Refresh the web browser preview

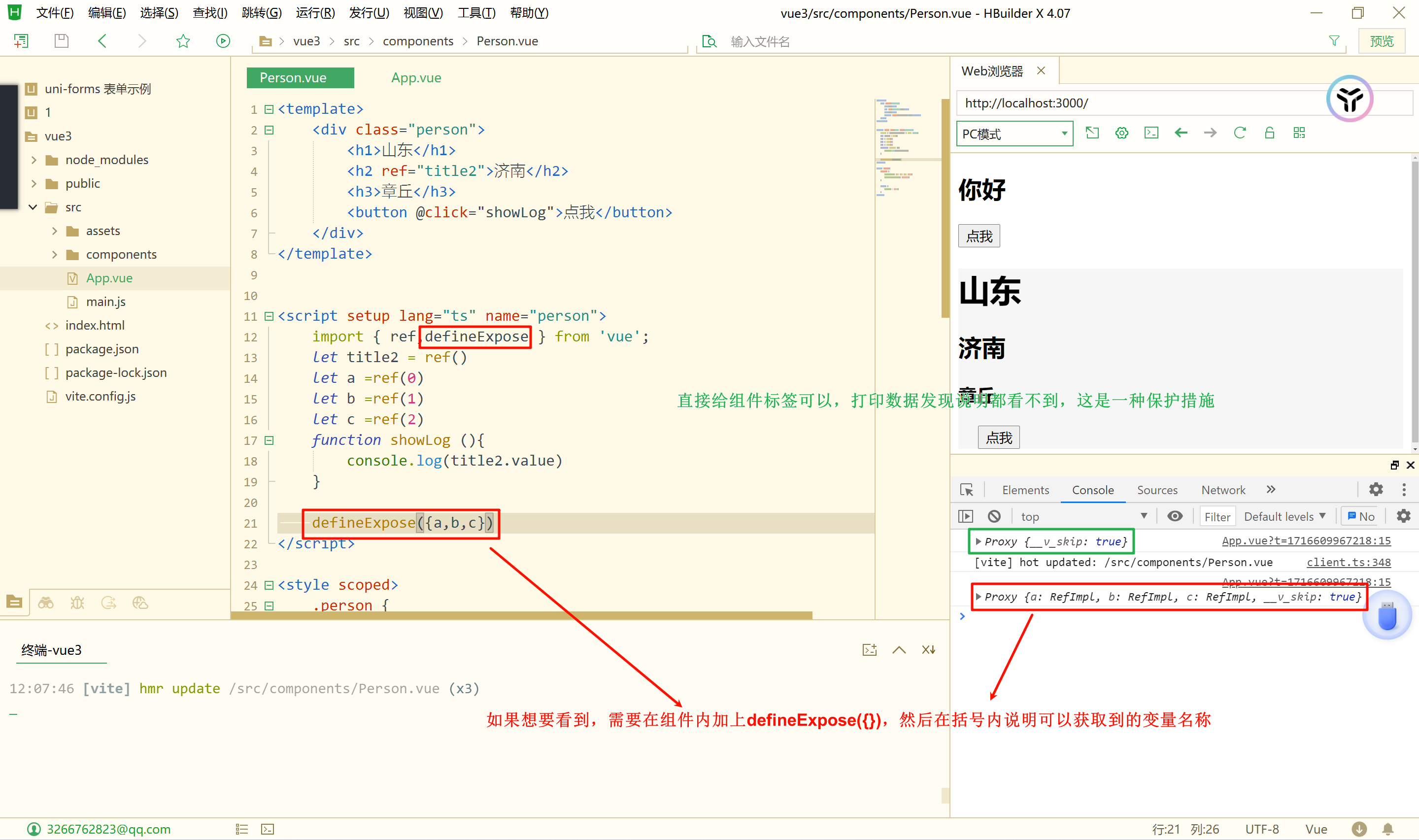[x=1240, y=133]
